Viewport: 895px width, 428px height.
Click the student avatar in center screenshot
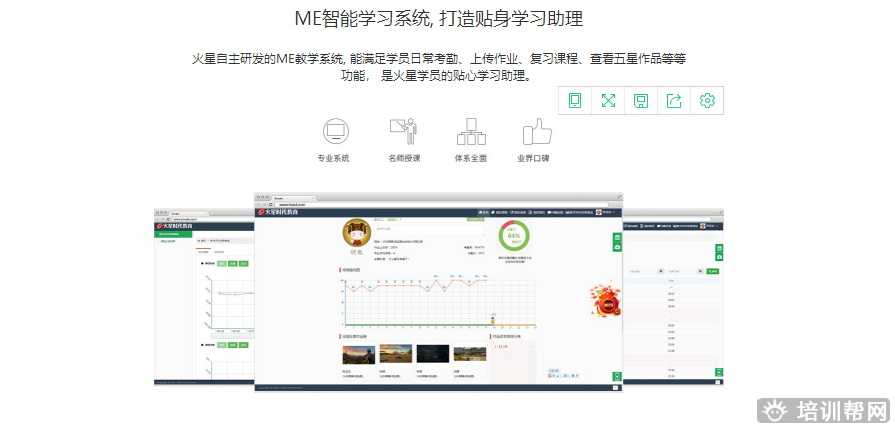(353, 234)
